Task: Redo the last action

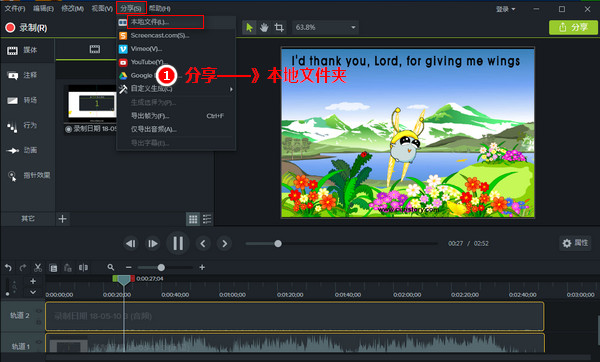Action: coord(23,267)
